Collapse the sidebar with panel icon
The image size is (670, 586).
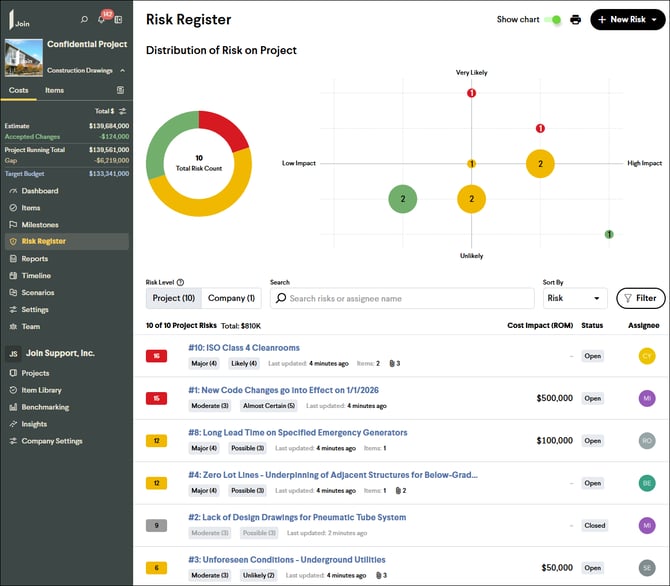coord(119,19)
